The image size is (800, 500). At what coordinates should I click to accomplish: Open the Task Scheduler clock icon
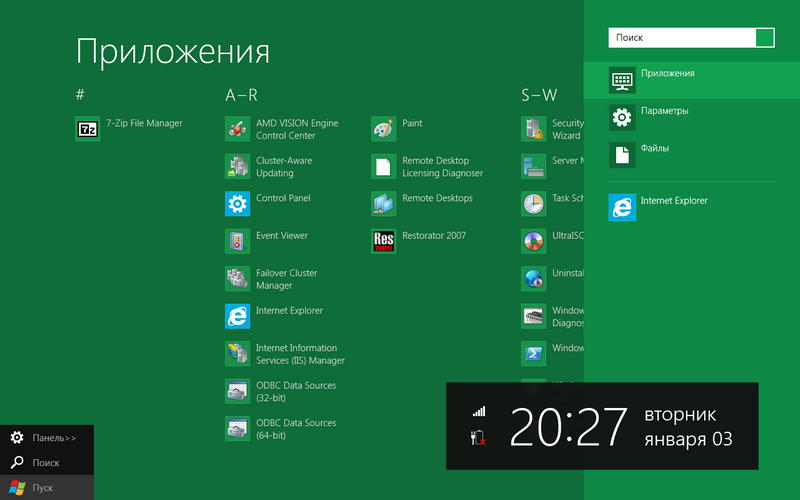point(533,204)
